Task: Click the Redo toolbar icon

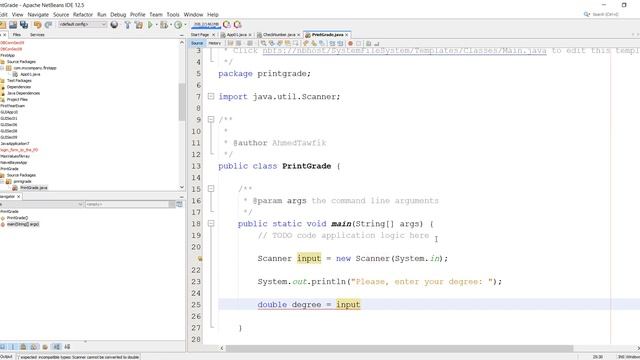Action: coord(49,25)
